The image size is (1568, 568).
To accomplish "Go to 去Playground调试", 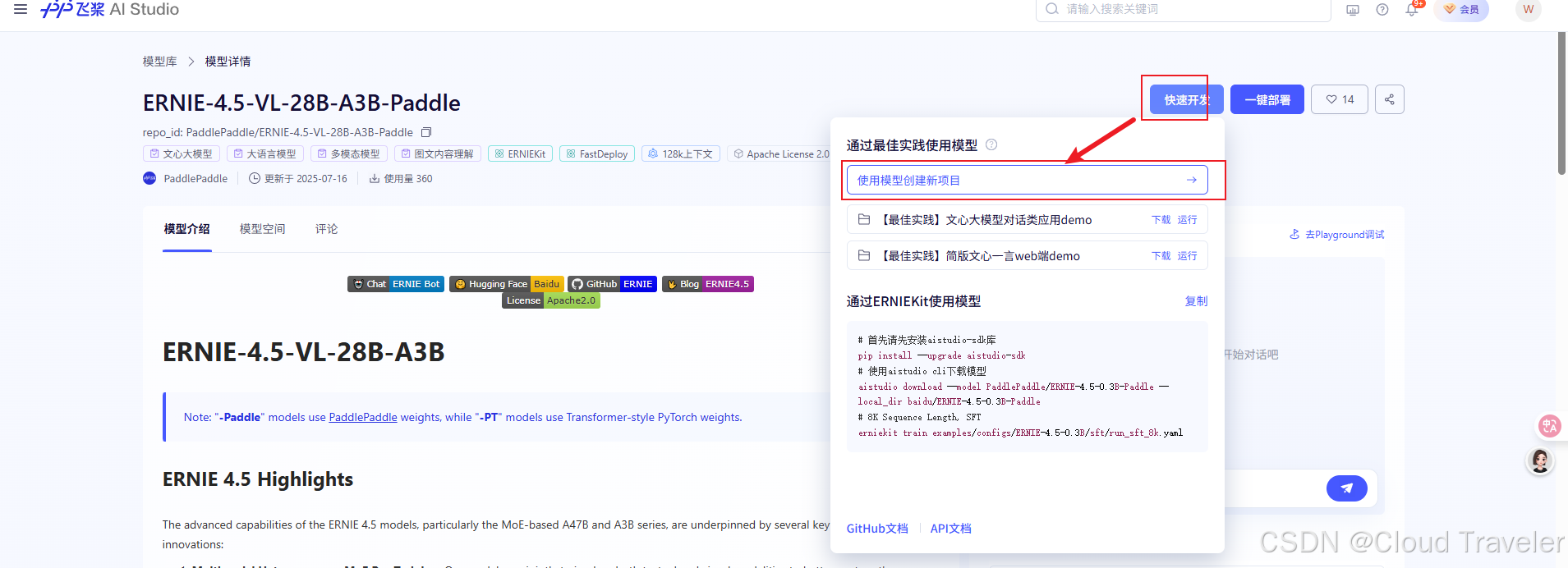I will pos(1337,235).
